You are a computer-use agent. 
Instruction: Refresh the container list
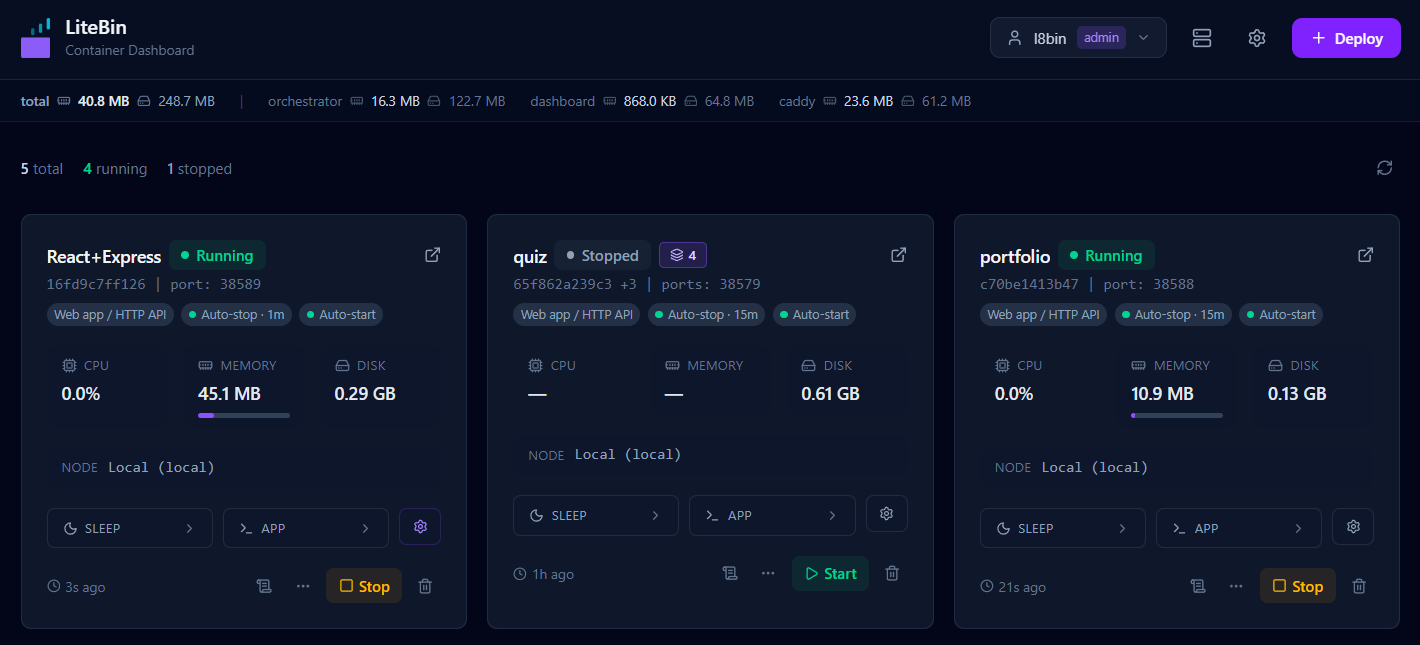(x=1384, y=168)
